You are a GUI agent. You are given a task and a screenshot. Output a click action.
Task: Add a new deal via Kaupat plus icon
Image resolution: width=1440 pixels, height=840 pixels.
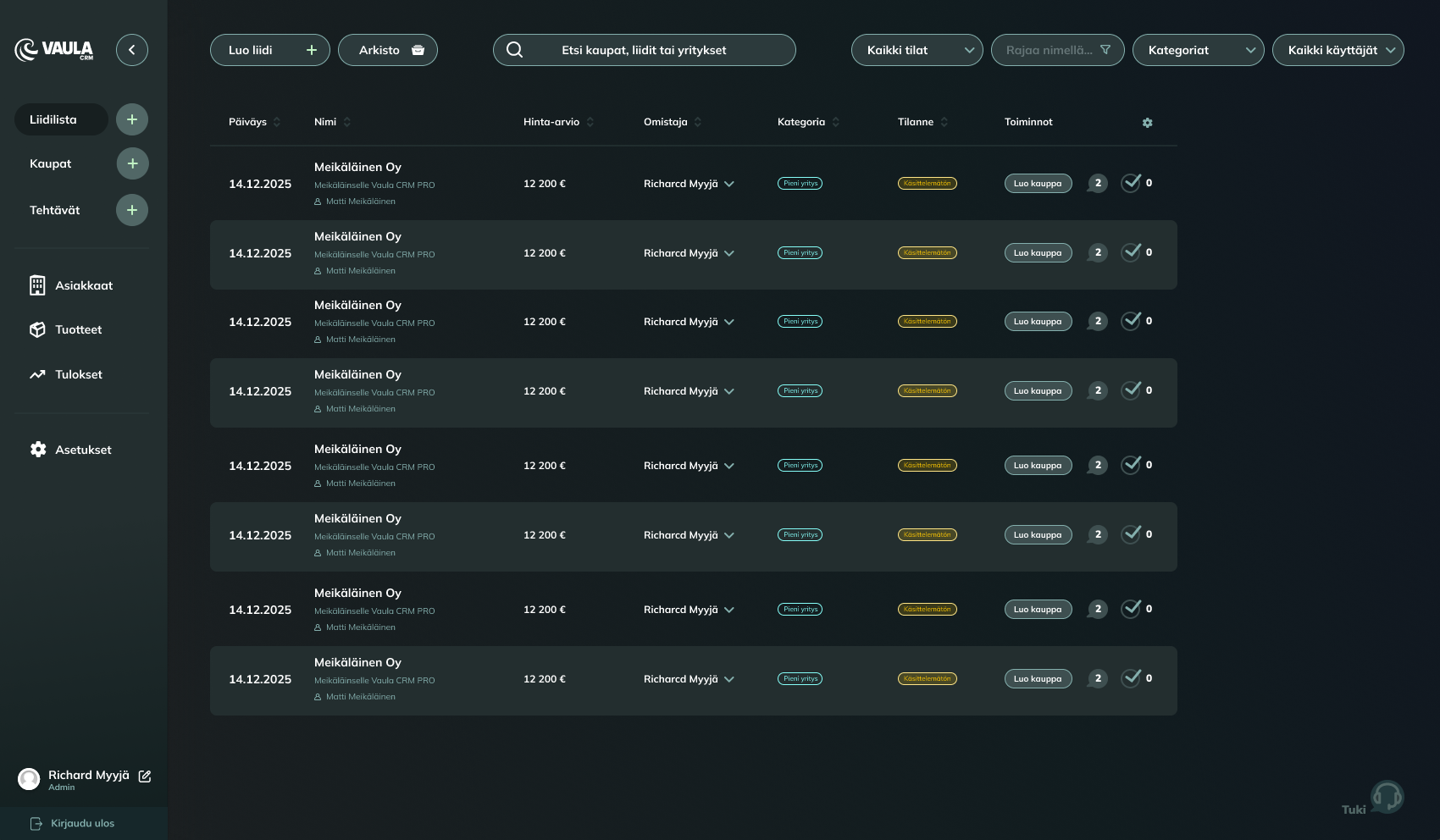click(132, 163)
